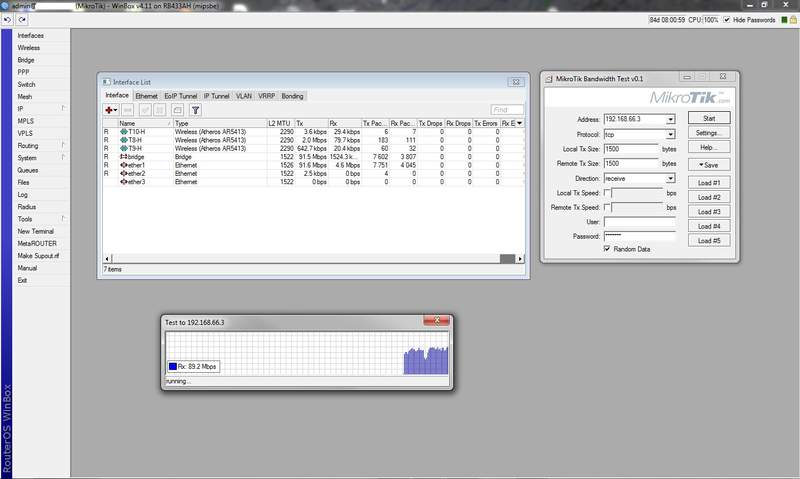Click the green status indicator in top bar

pos(784,20)
